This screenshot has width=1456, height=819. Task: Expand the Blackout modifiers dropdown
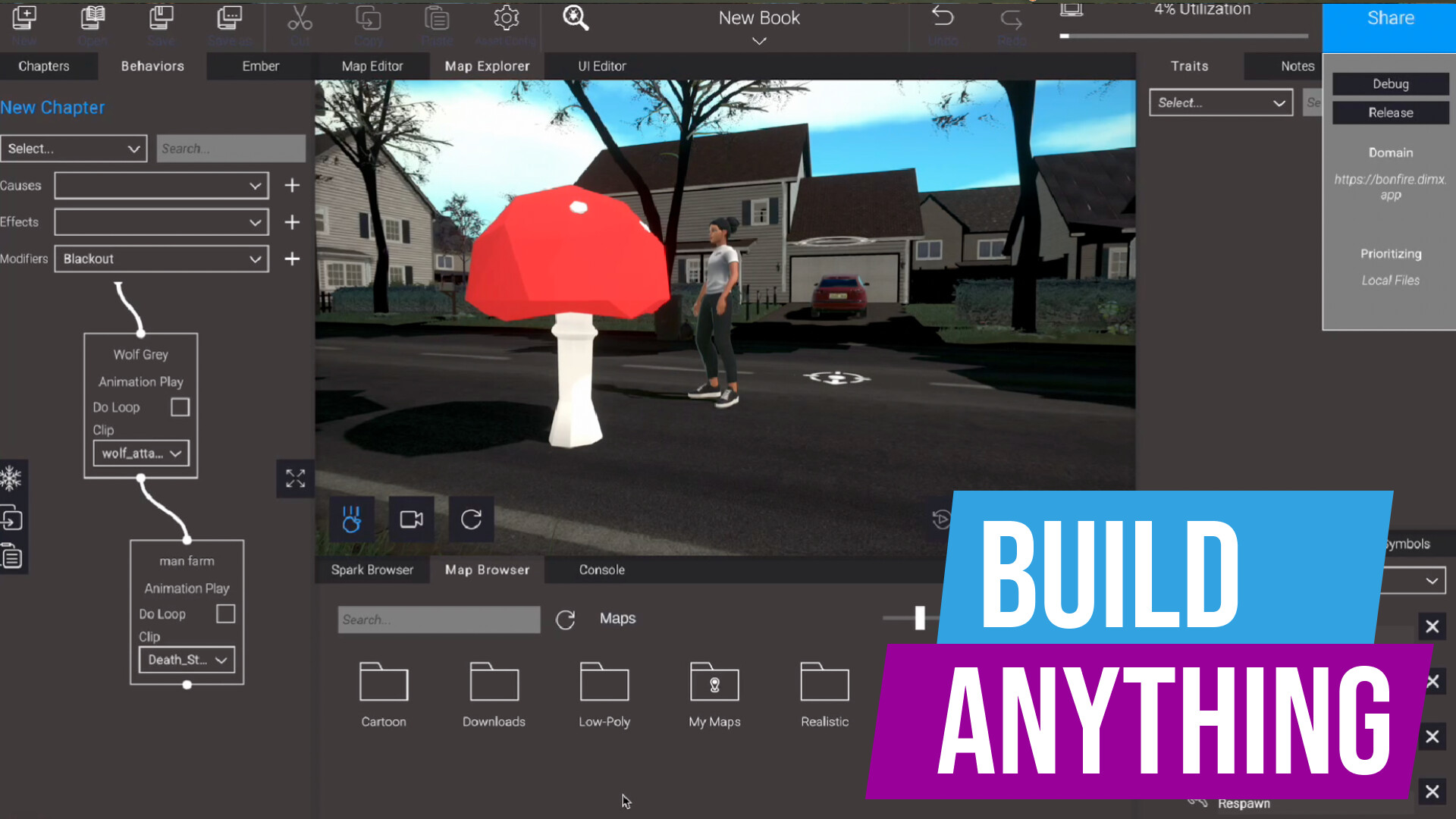point(162,259)
